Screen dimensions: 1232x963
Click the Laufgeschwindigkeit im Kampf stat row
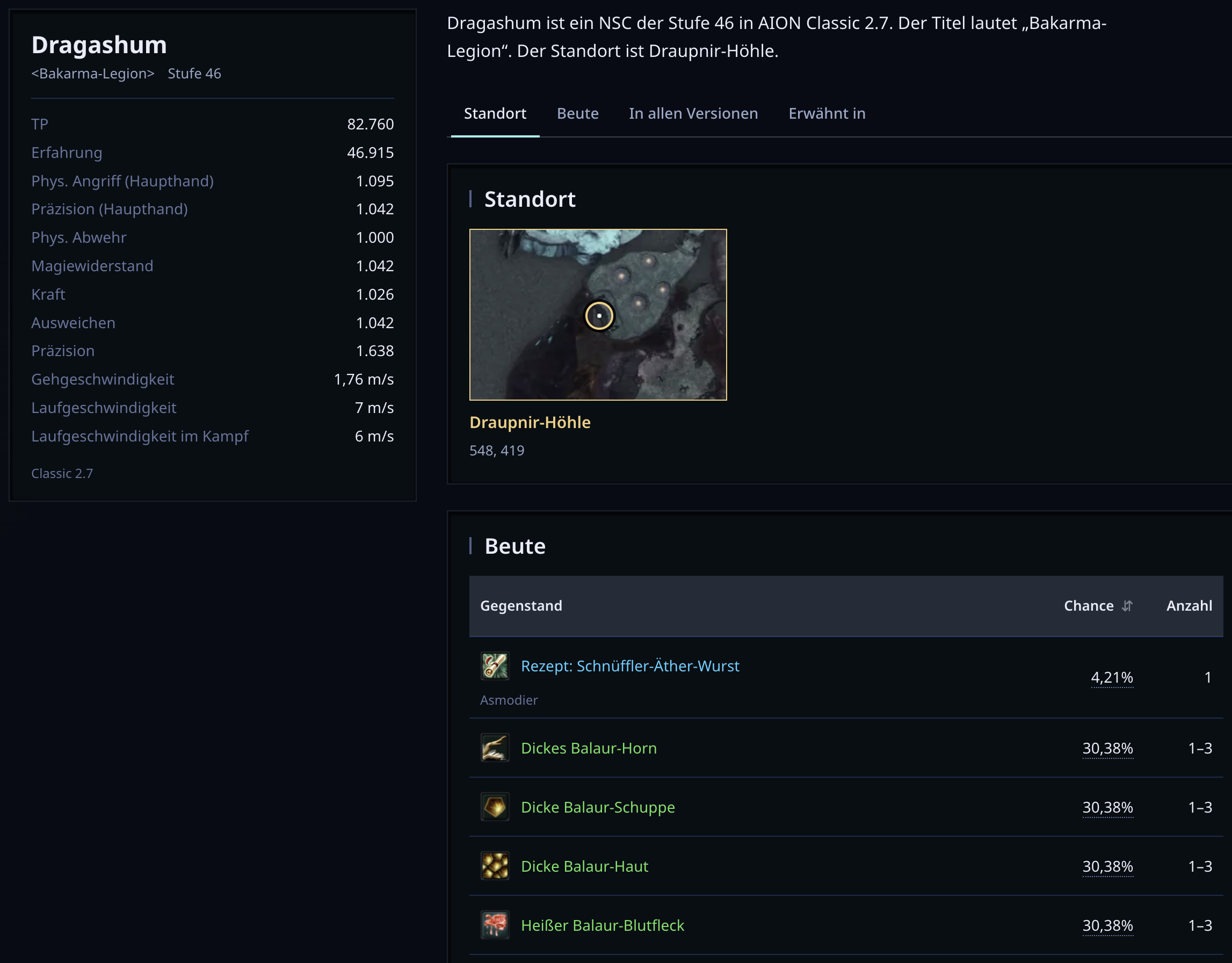(x=212, y=436)
